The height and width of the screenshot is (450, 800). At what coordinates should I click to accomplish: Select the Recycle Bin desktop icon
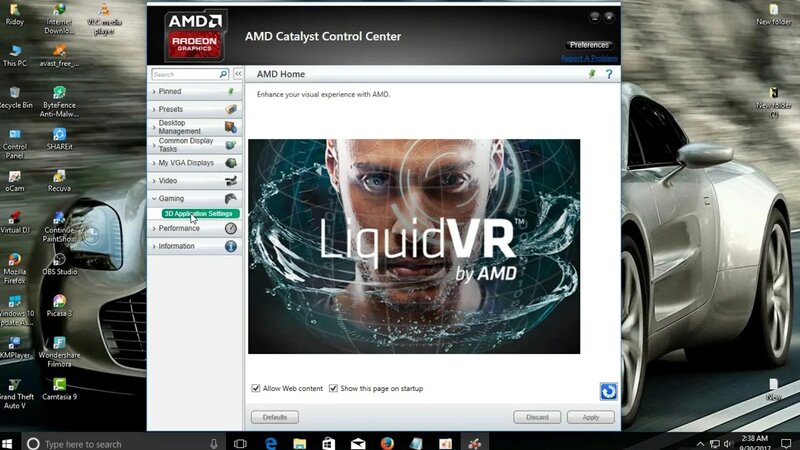[x=15, y=98]
